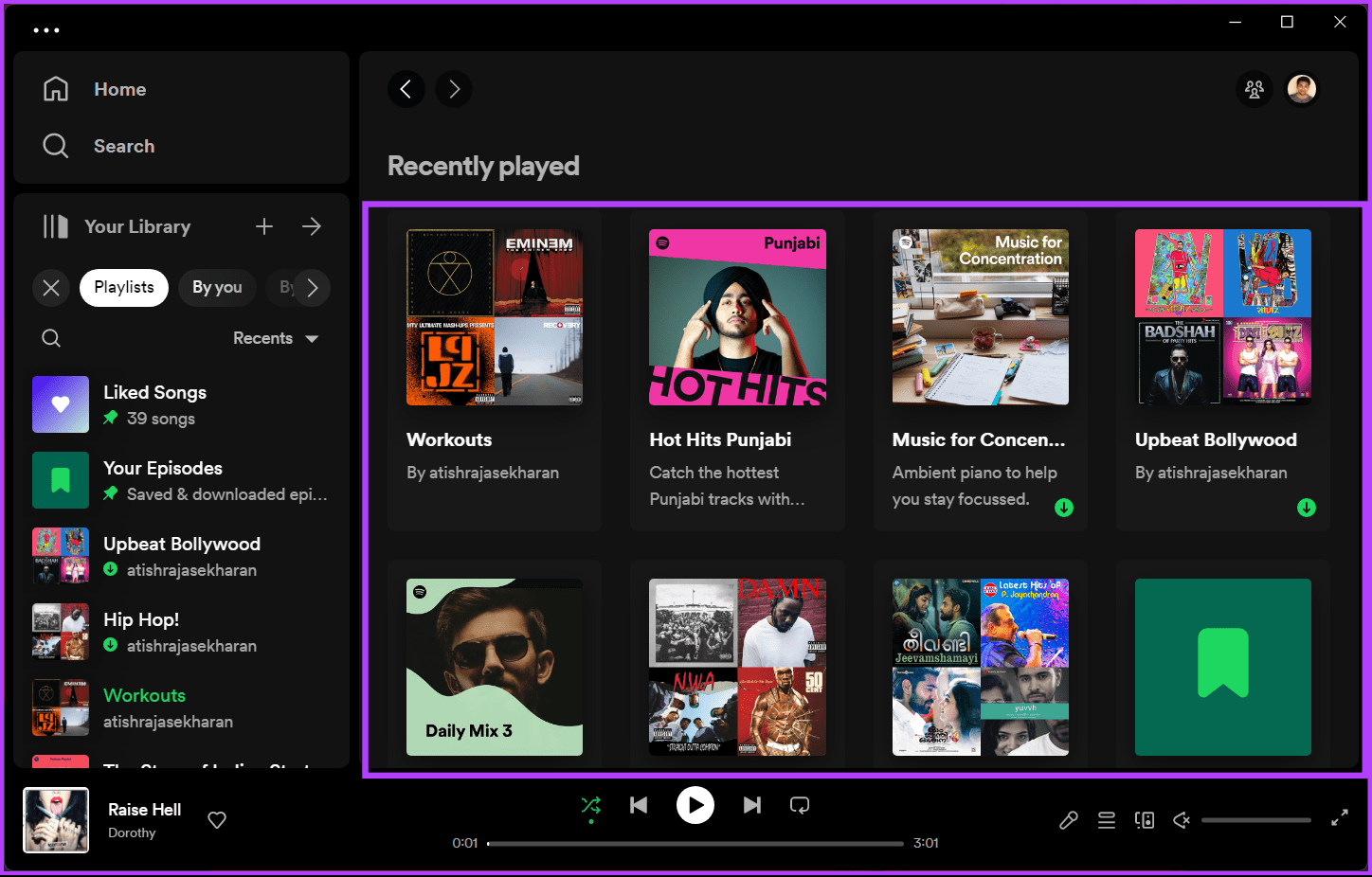The width and height of the screenshot is (1372, 877).
Task: Skip to previous track
Action: point(639,805)
